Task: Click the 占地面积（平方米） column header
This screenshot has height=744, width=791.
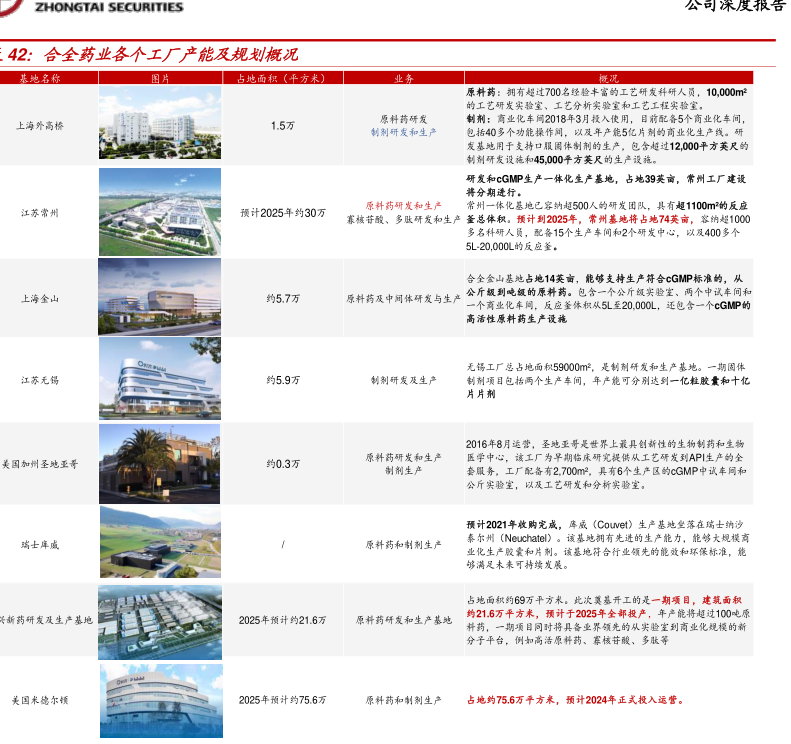Action: click(283, 77)
